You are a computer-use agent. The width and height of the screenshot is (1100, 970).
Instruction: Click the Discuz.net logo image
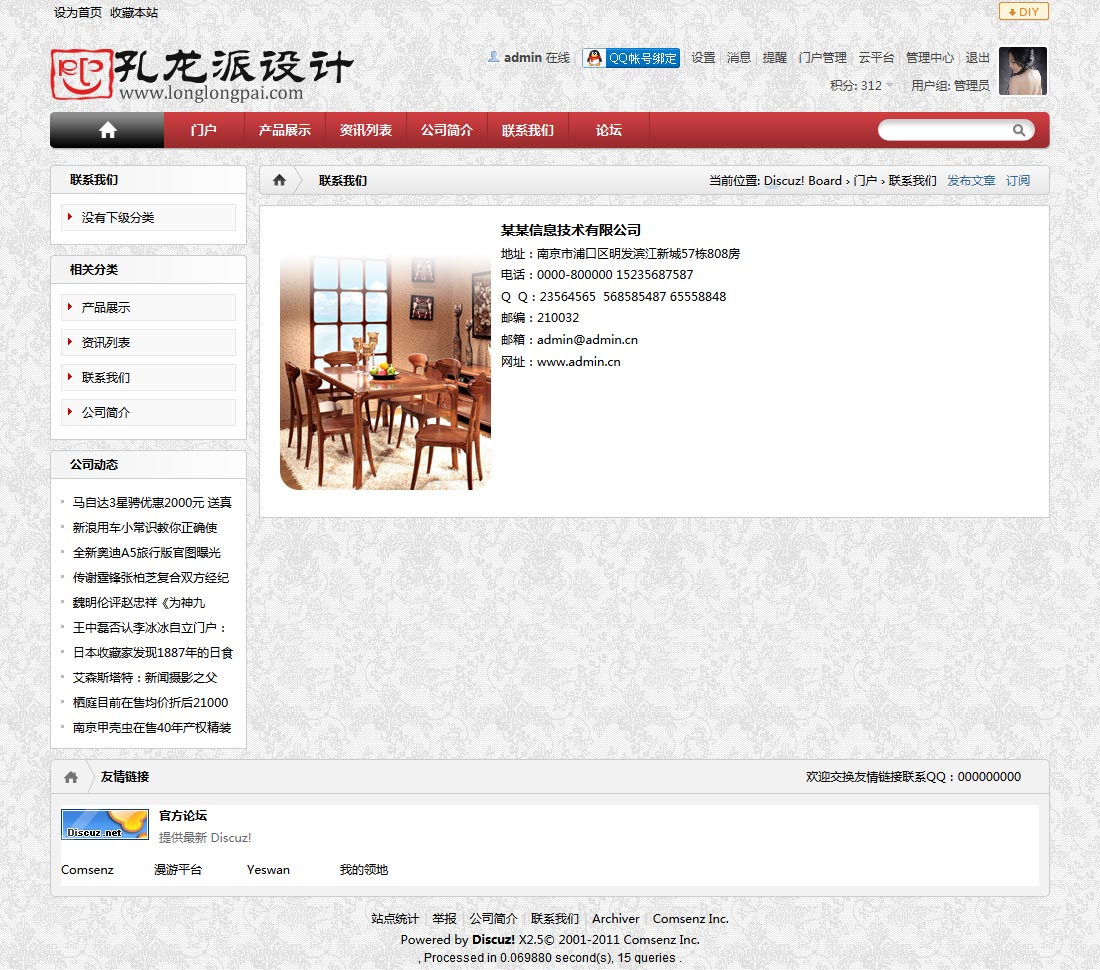[105, 824]
